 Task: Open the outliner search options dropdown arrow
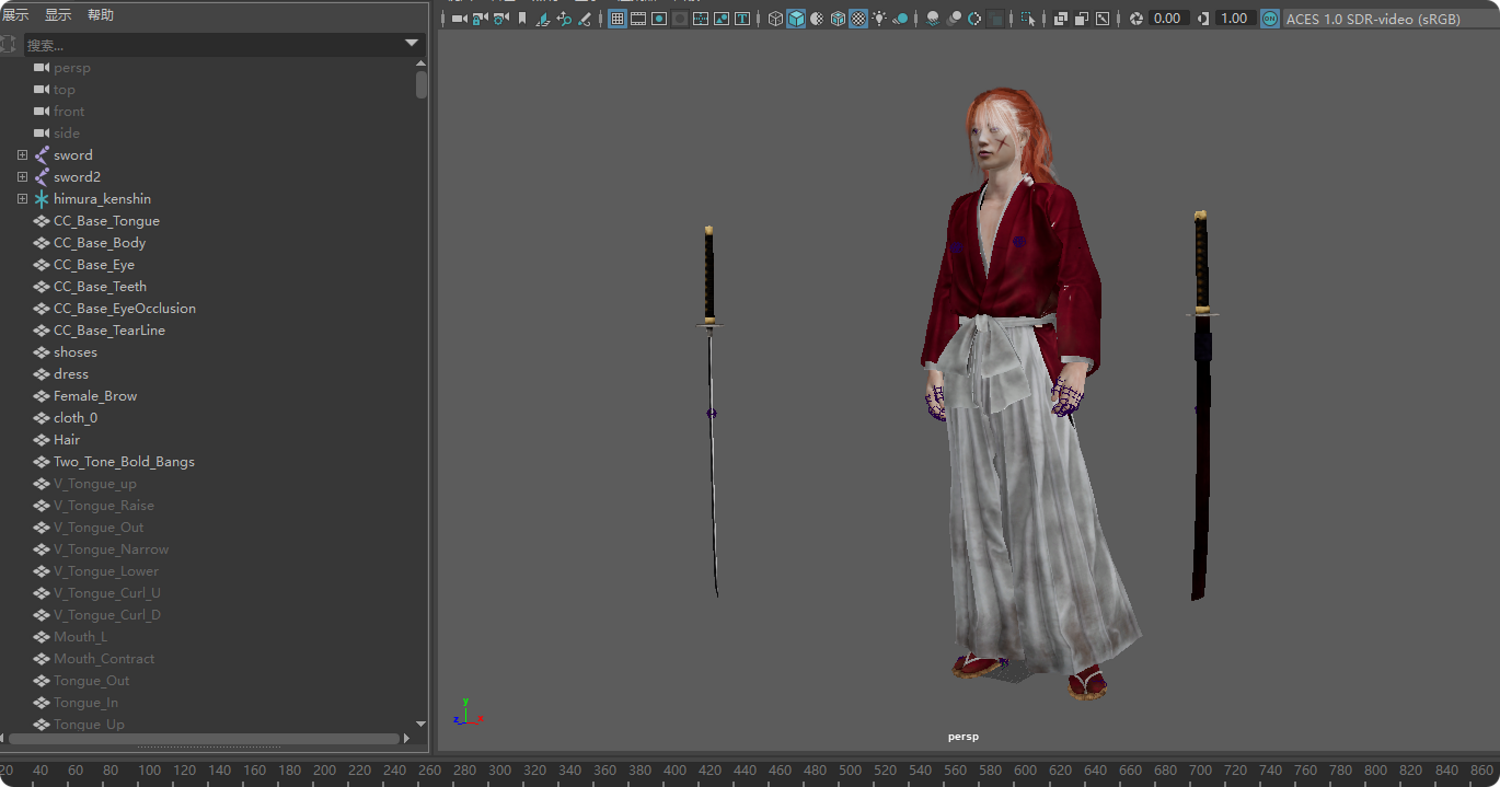click(x=411, y=43)
